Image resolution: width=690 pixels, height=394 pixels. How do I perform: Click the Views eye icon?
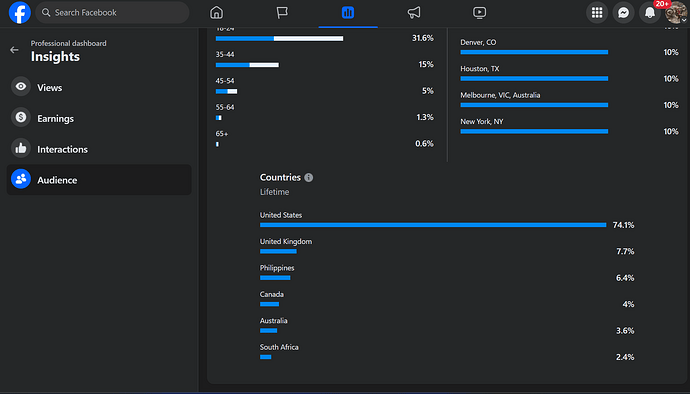[21, 86]
